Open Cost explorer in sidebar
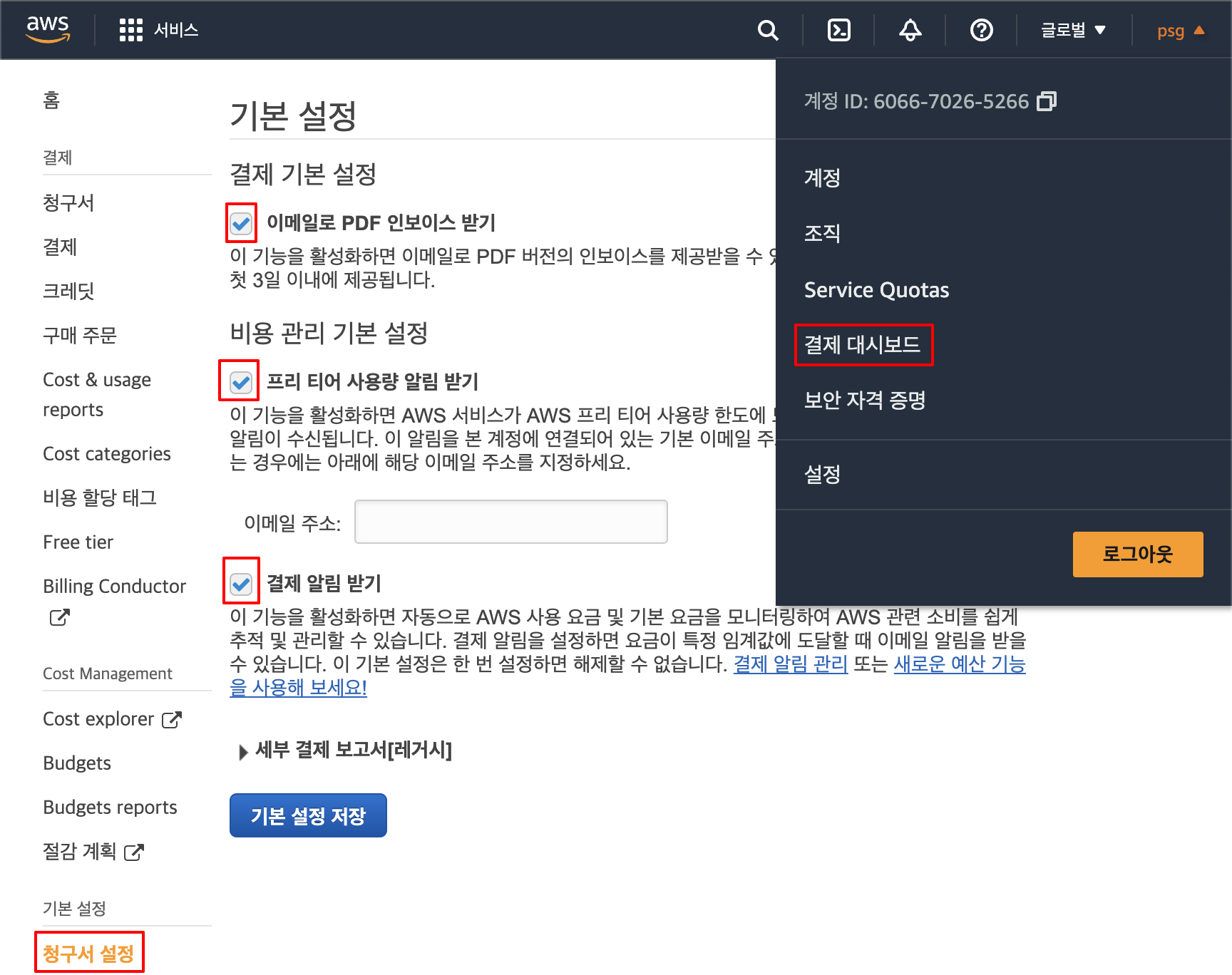 pyautogui.click(x=98, y=719)
